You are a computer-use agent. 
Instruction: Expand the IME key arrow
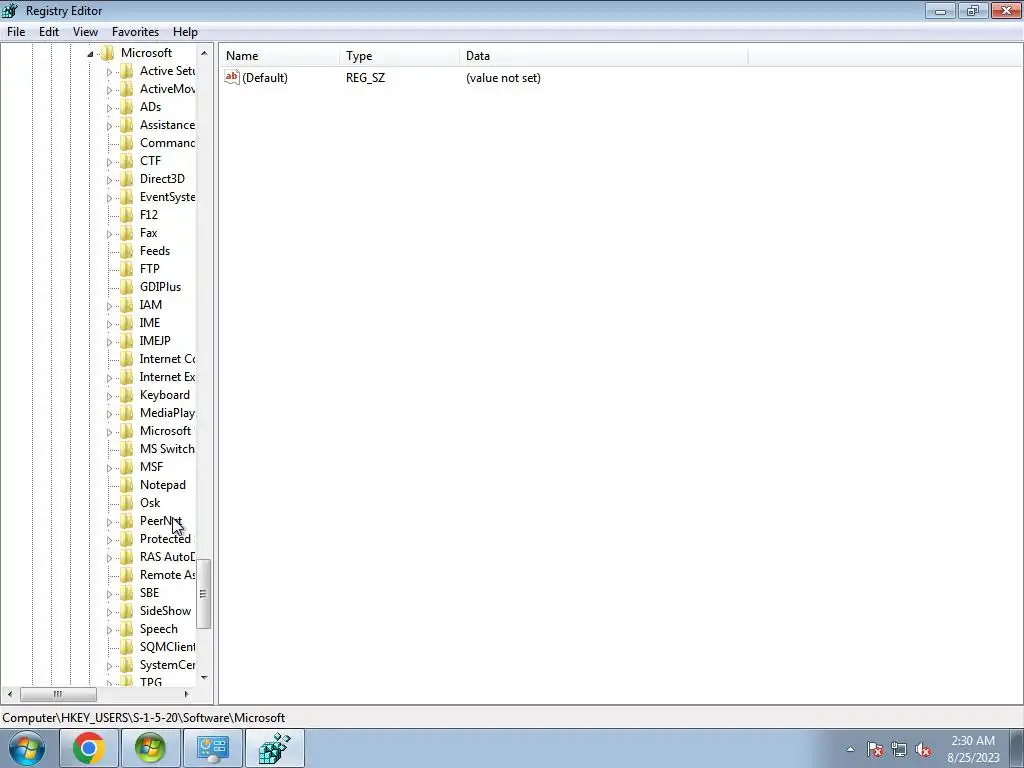coord(109,324)
